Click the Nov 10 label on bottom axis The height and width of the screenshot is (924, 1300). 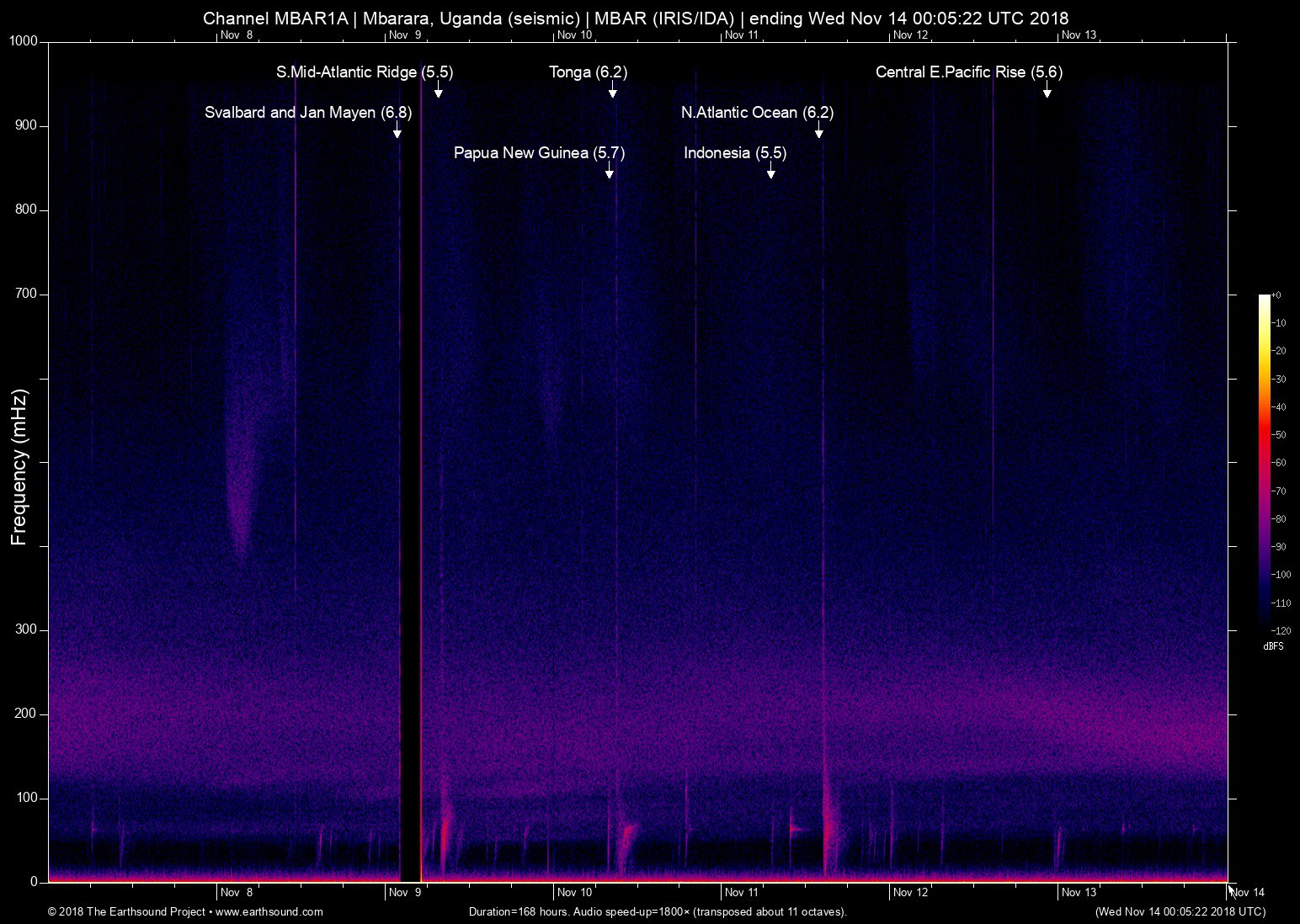pos(575,893)
